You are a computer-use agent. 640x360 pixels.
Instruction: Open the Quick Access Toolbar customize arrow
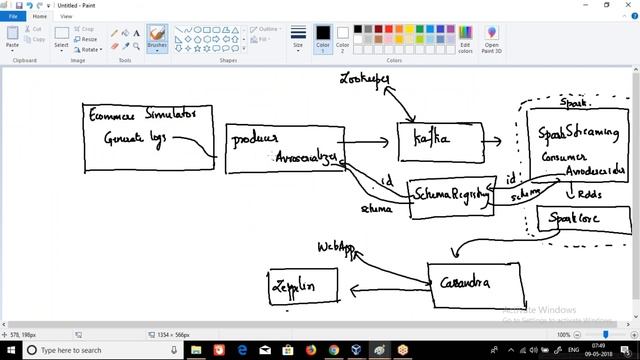[x=49, y=5]
